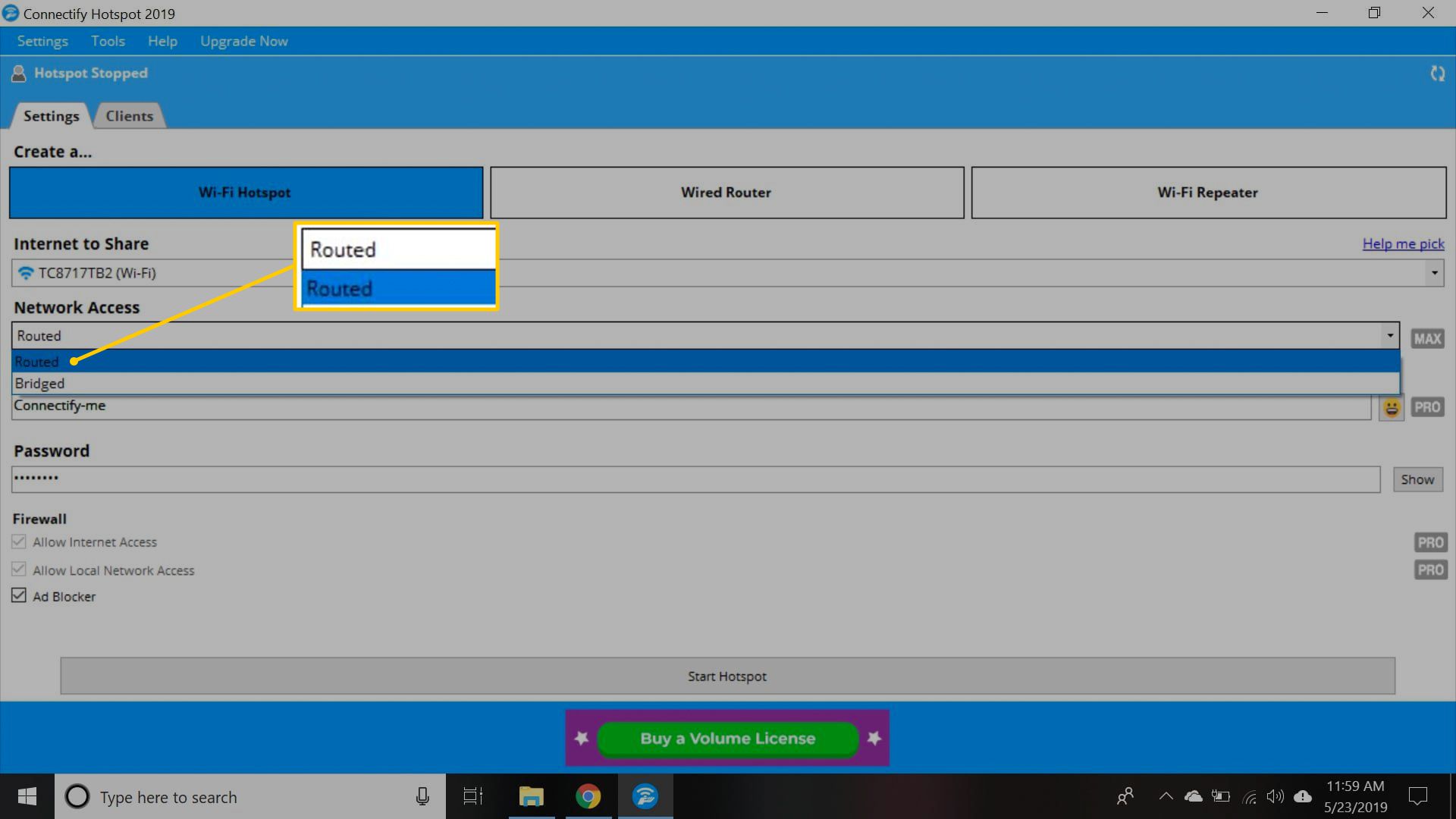Click the Network Access combo box showing Routed
Viewport: 1456px width, 819px height.
[706, 335]
